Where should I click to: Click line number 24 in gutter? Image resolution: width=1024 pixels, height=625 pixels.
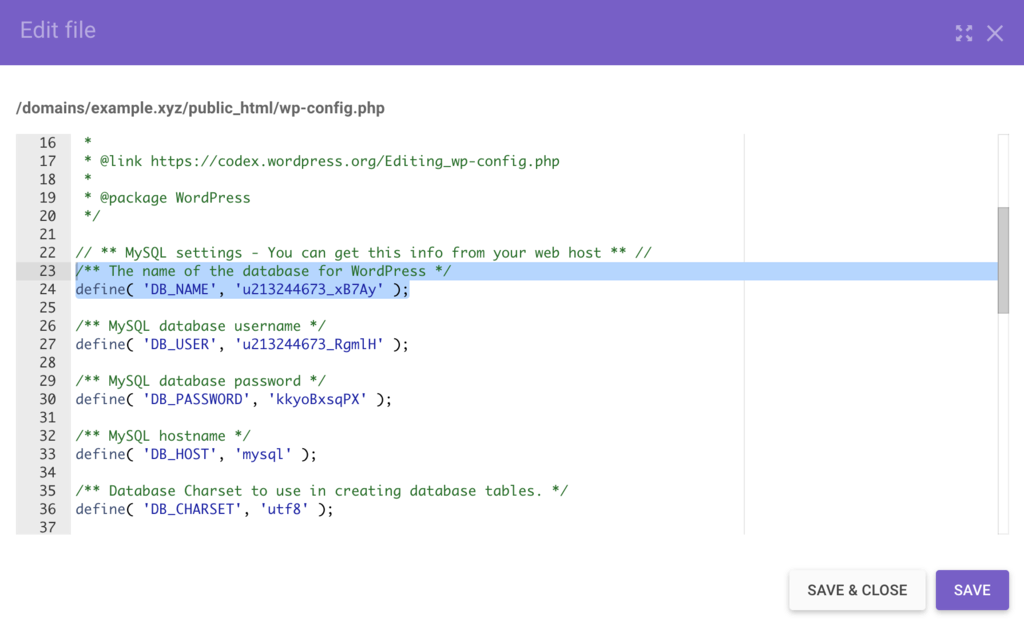click(48, 289)
